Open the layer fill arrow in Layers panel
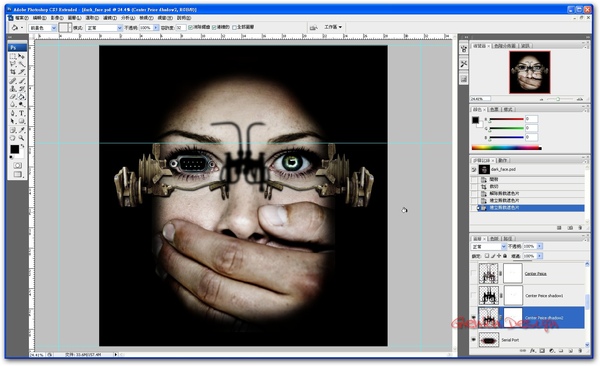 (x=540, y=256)
